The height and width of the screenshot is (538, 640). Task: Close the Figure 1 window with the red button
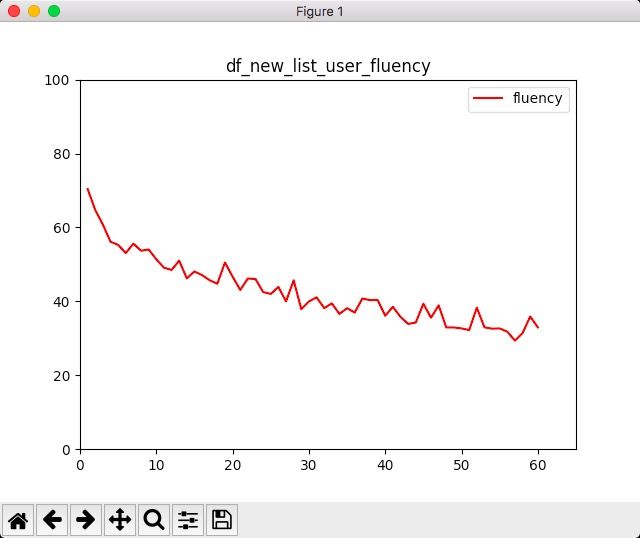14,11
